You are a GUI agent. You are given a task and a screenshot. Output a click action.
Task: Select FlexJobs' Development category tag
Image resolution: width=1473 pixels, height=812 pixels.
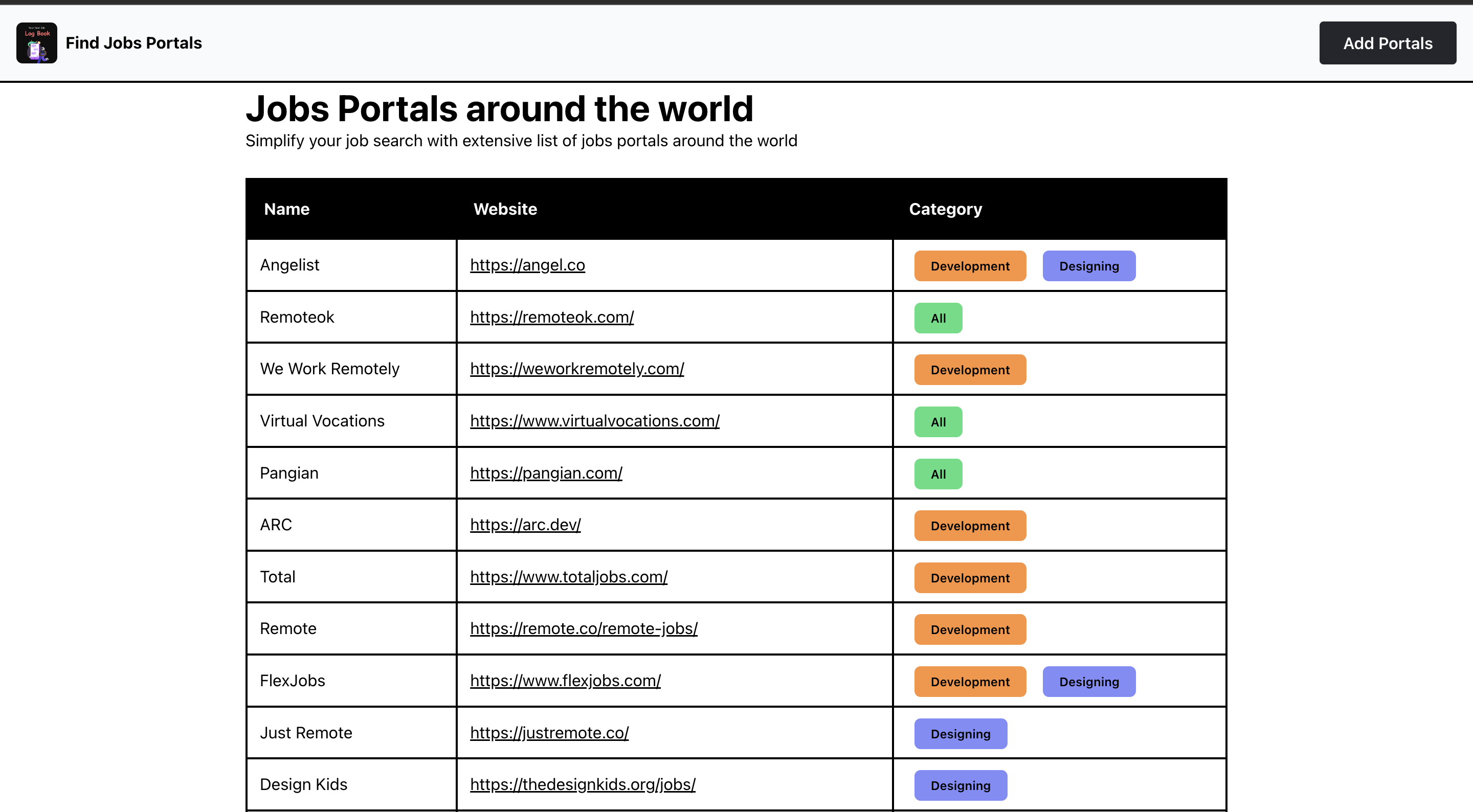click(x=969, y=682)
